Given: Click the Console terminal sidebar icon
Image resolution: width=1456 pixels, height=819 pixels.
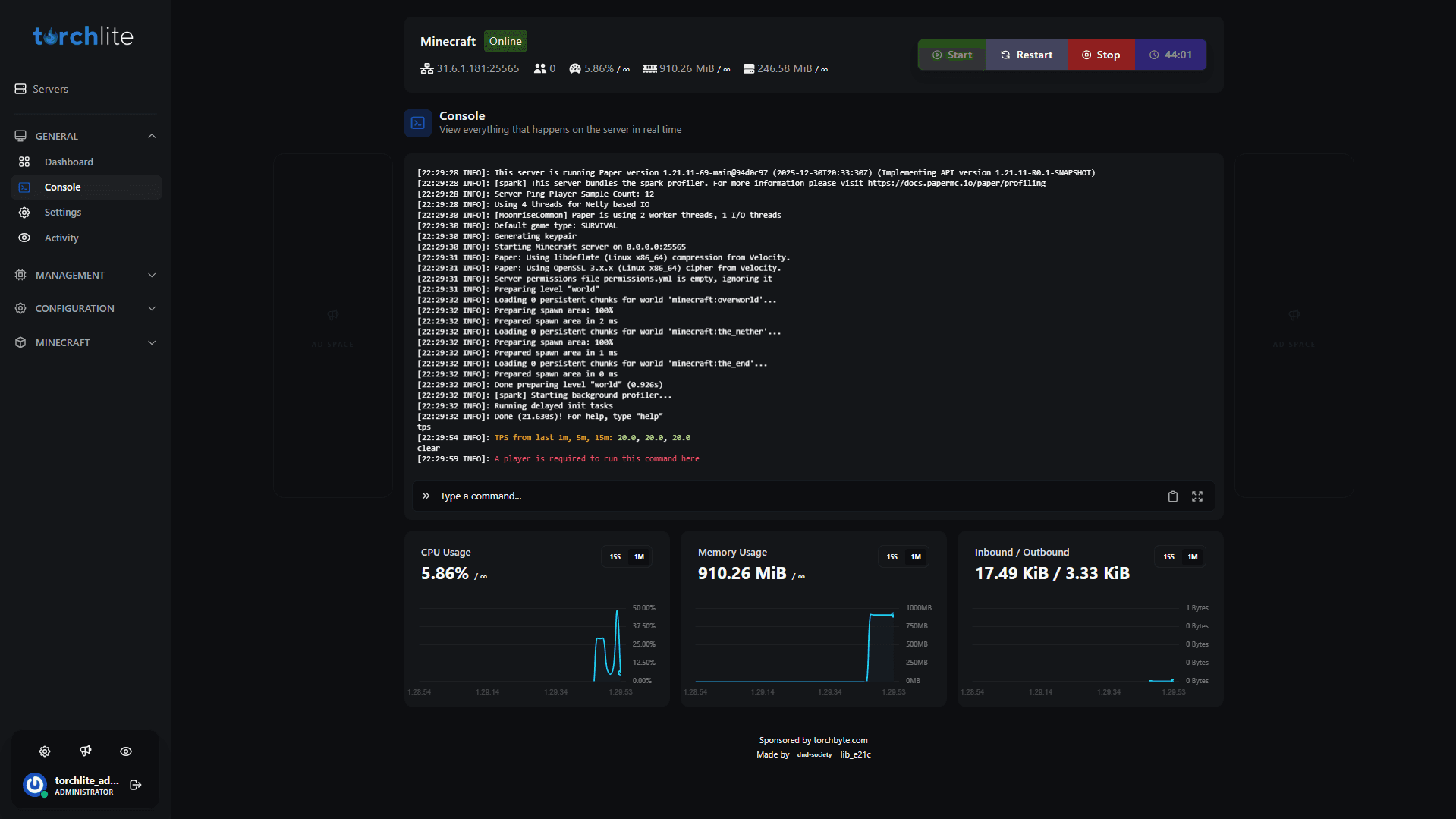Looking at the screenshot, I should point(24,187).
